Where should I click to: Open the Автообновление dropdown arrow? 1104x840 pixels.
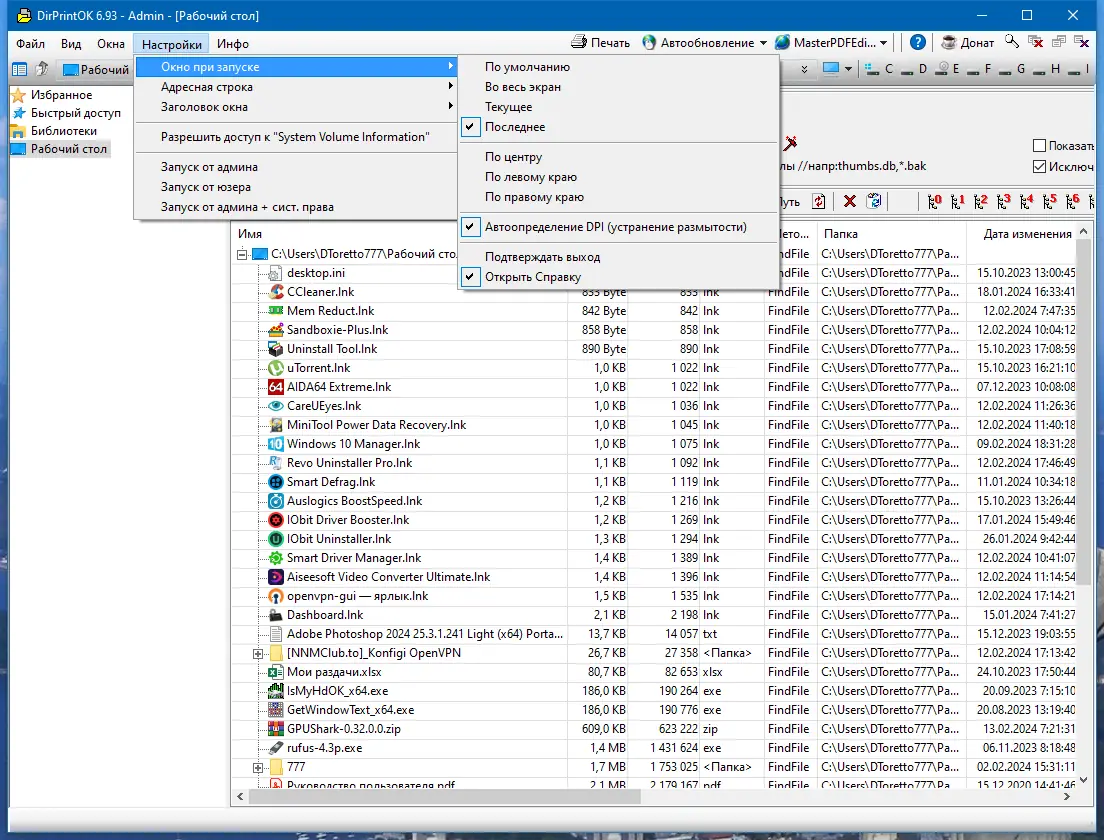pos(763,43)
